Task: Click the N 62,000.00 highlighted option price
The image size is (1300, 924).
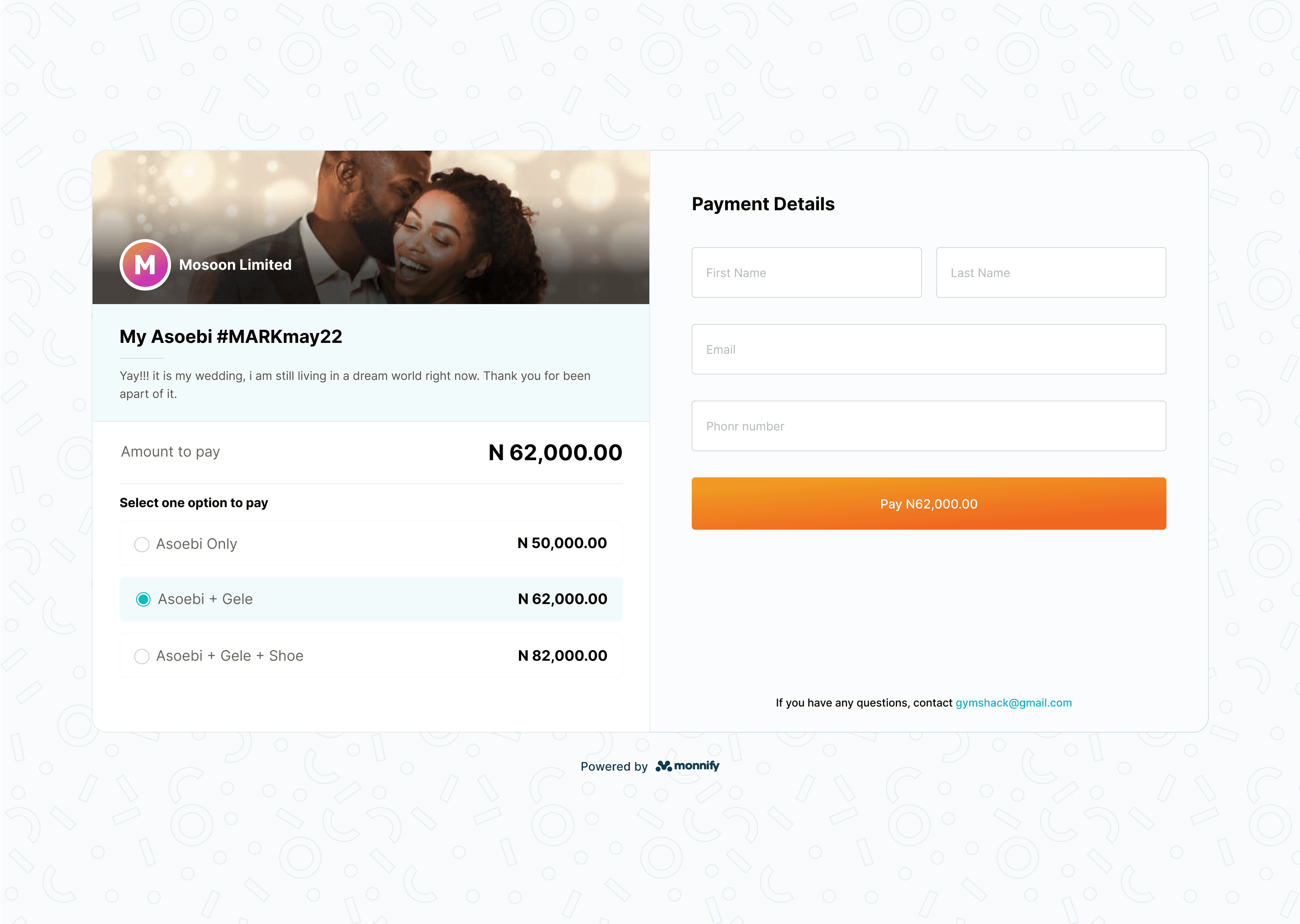Action: [x=562, y=599]
